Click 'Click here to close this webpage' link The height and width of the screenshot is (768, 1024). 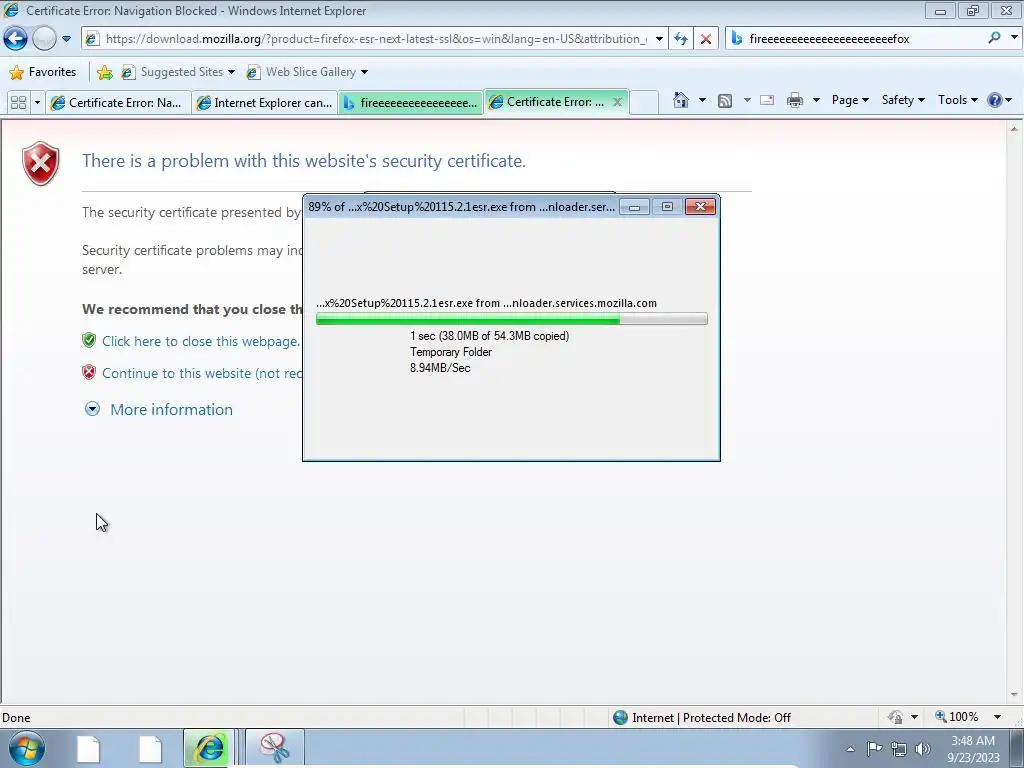pos(201,341)
